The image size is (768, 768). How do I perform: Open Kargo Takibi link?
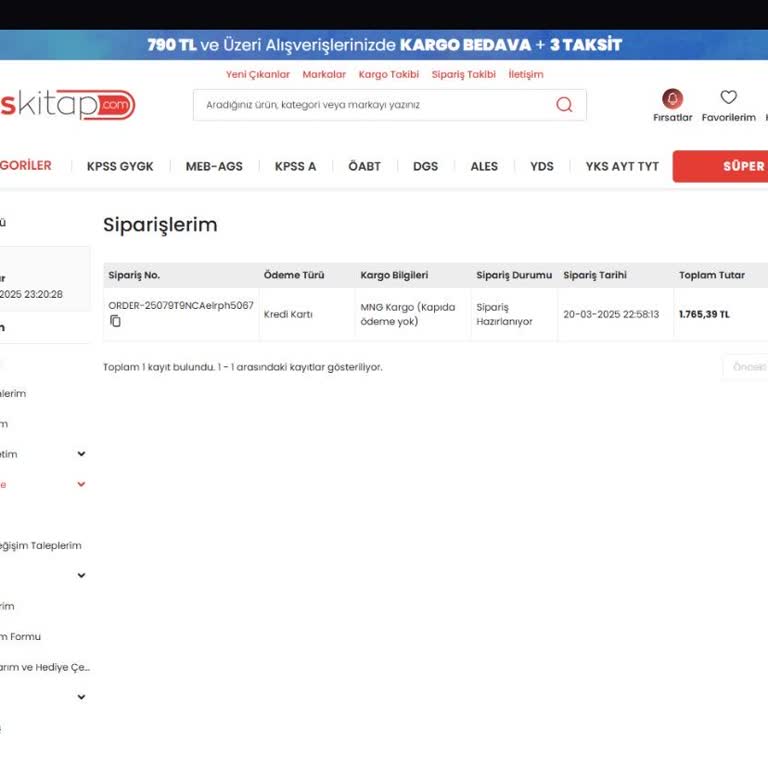(x=388, y=74)
